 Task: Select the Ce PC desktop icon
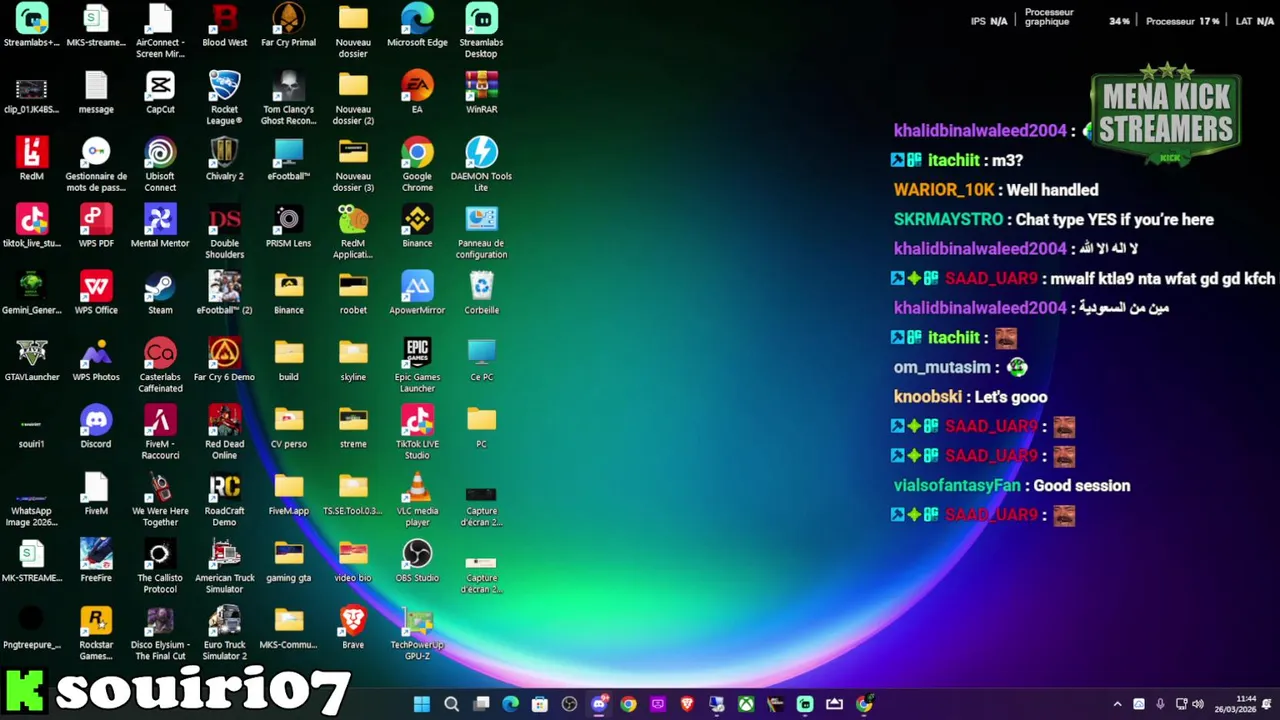tap(481, 360)
